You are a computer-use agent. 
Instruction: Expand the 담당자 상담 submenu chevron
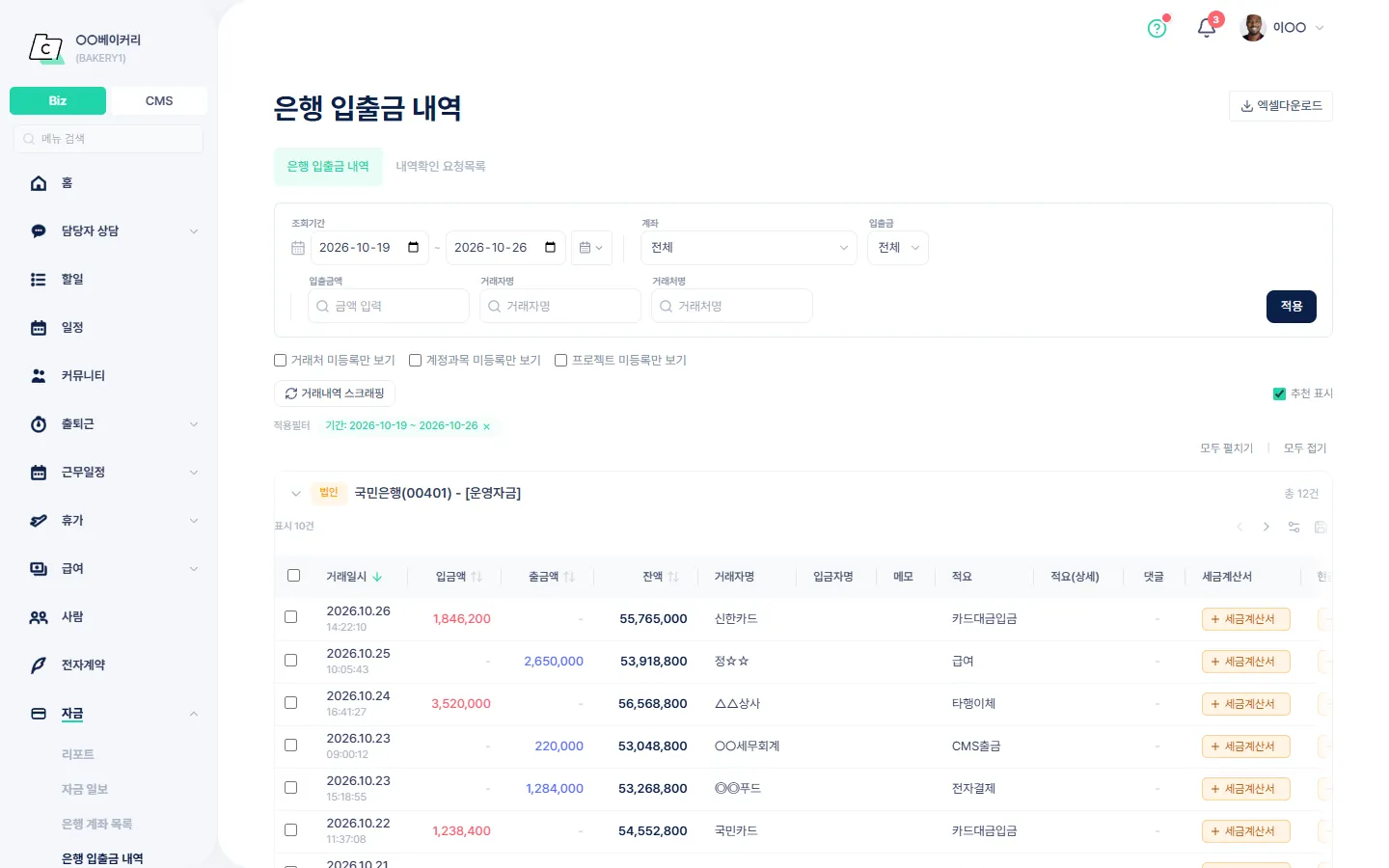click(194, 231)
